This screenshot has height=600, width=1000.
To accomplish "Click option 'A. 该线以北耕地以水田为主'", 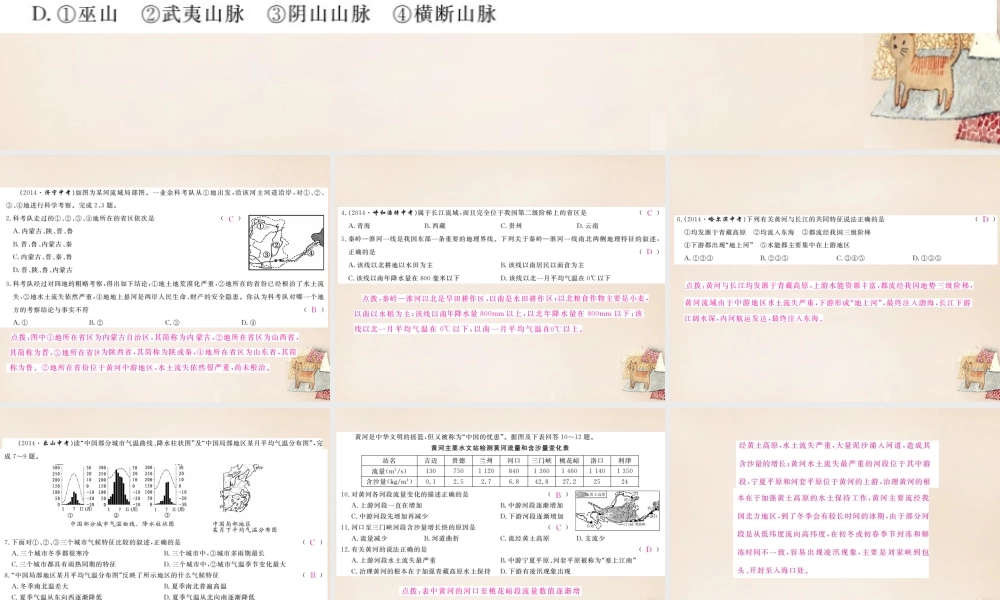I will click(x=391, y=265).
